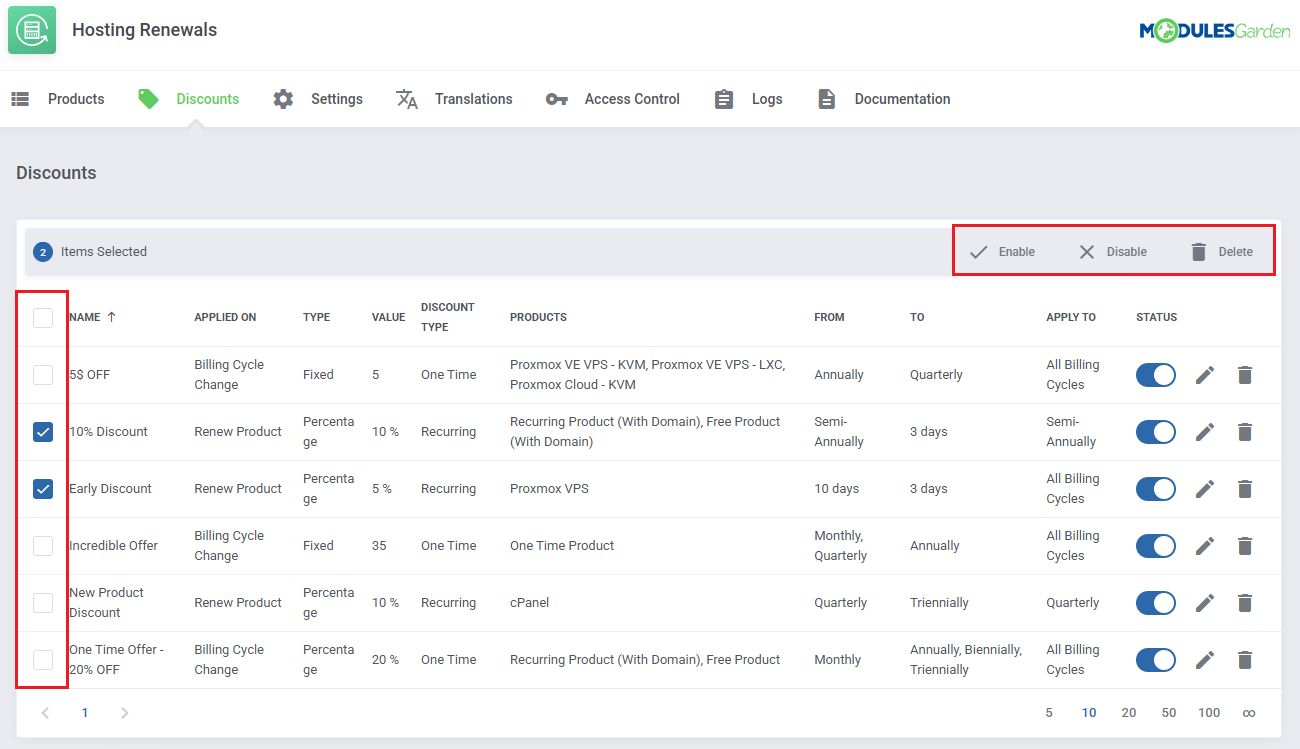Open the Access Control tab
This screenshot has height=749, width=1300.
612,99
